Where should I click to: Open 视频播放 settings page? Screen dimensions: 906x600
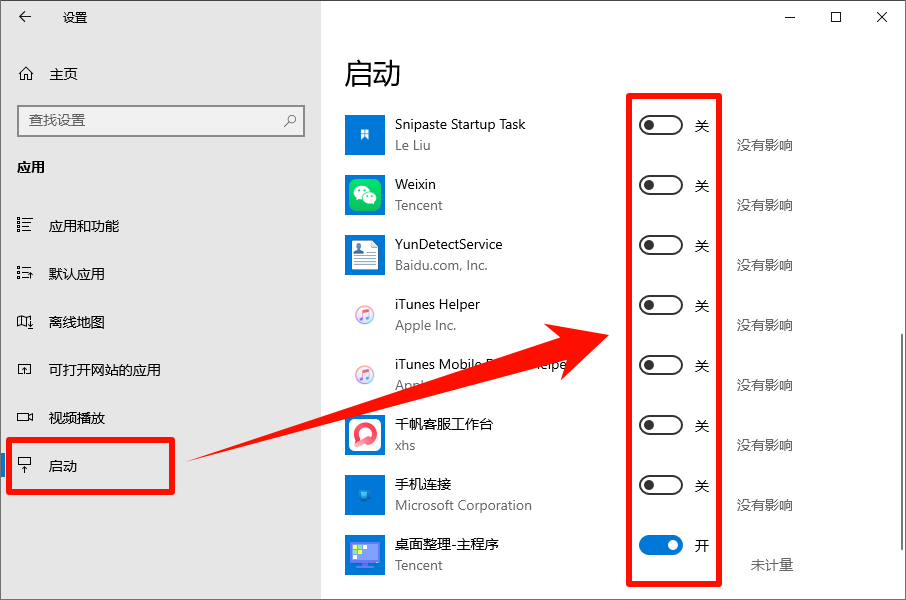point(77,418)
